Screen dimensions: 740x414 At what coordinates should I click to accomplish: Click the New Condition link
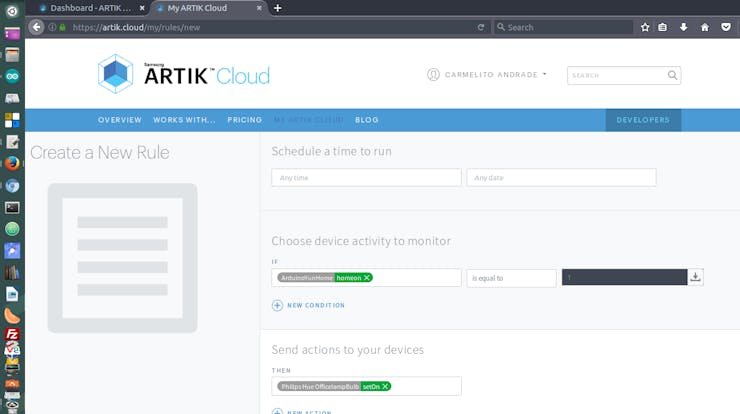point(316,305)
